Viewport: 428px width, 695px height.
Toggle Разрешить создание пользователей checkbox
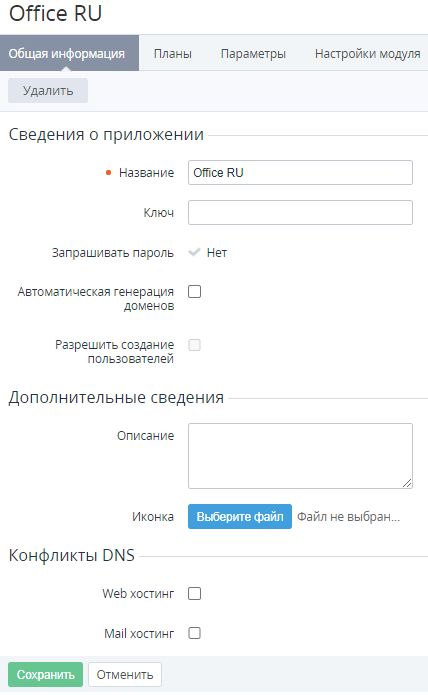click(195, 345)
